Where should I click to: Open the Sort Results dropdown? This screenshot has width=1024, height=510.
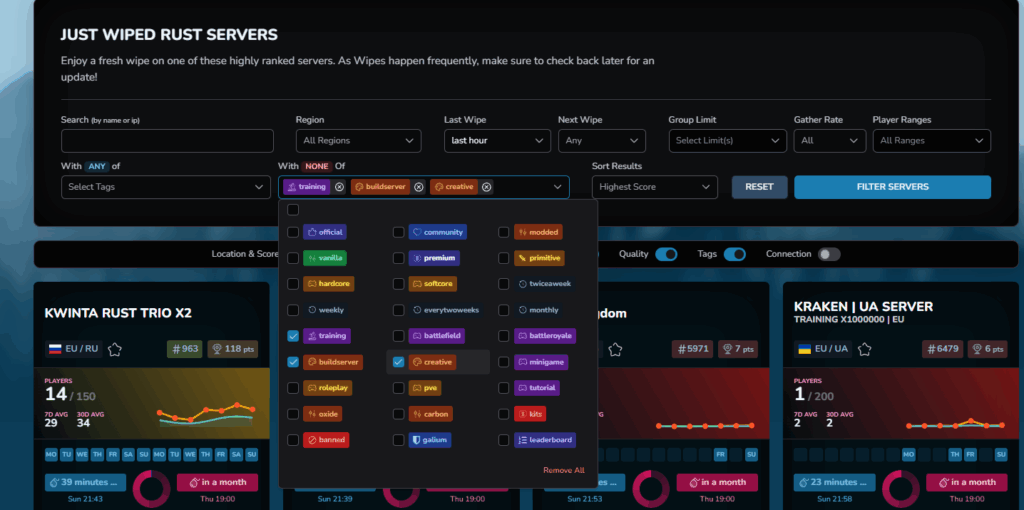[x=654, y=187]
